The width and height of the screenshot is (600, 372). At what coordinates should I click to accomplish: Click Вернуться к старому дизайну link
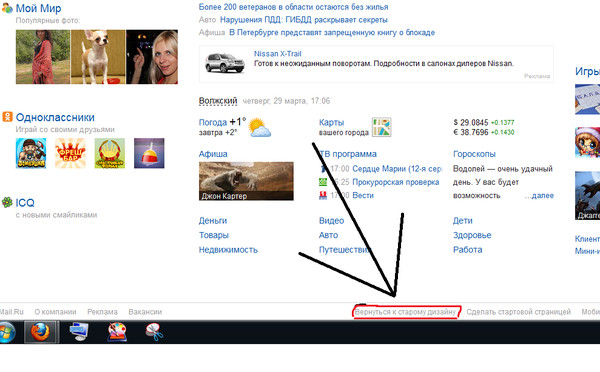pyautogui.click(x=405, y=312)
